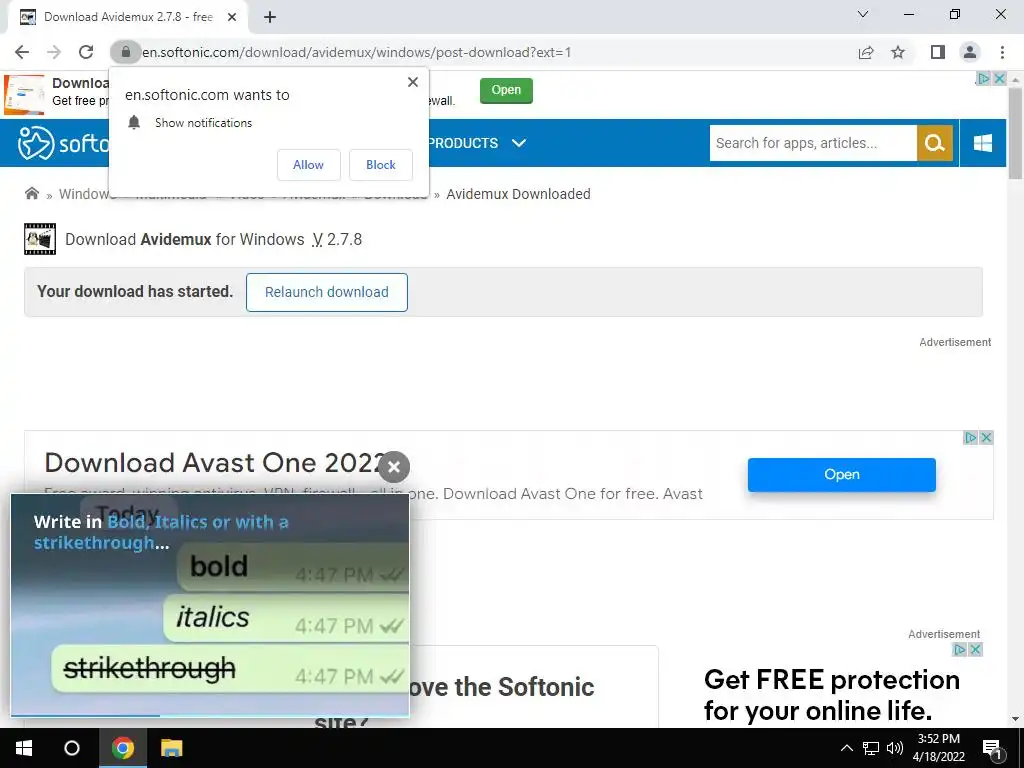The image size is (1024, 768).
Task: Expand the PRODUCTS menu chevron
Action: (519, 142)
